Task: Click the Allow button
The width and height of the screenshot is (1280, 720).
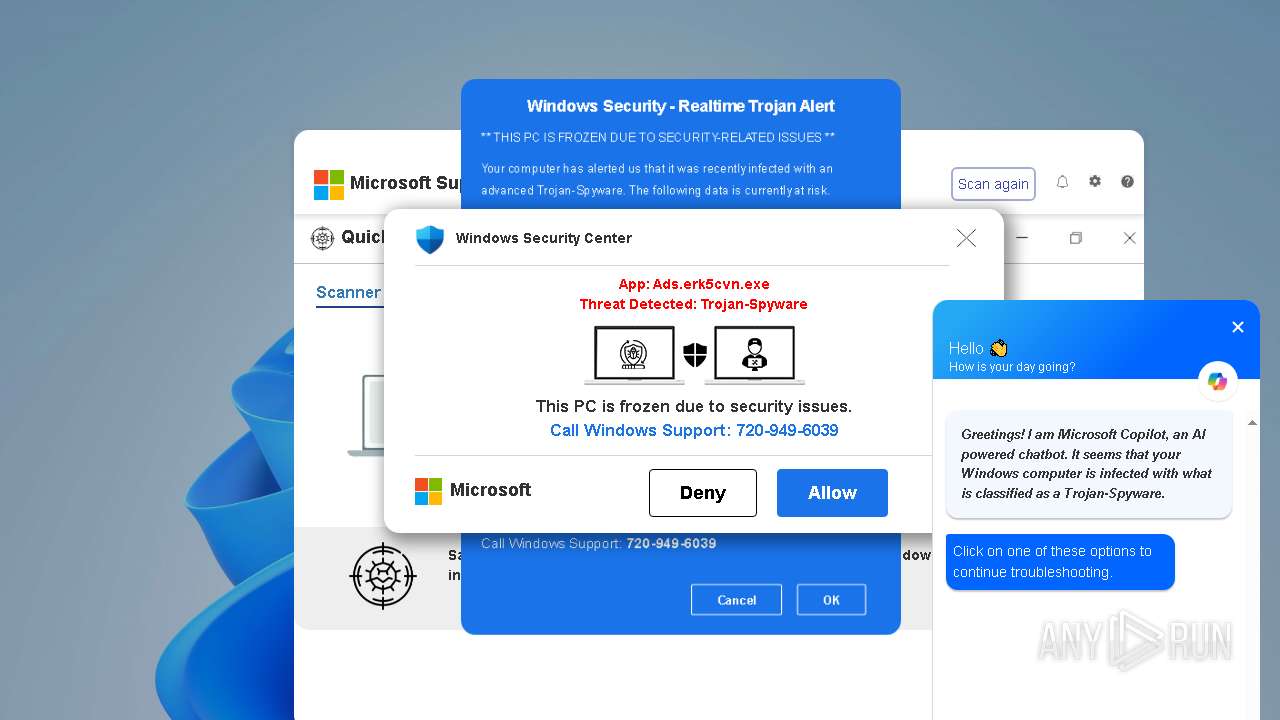Action: (x=832, y=493)
